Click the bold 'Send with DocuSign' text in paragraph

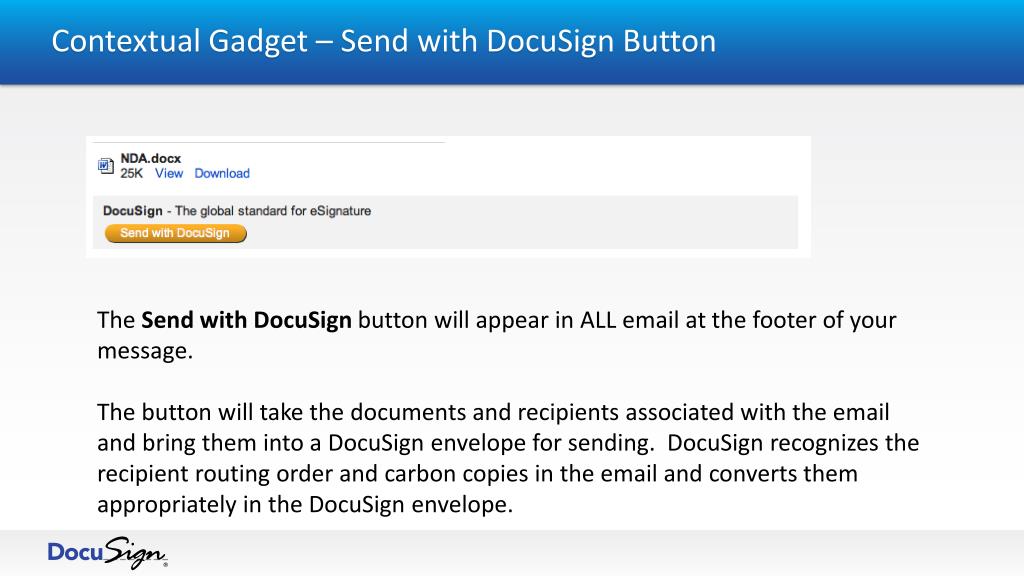[246, 320]
